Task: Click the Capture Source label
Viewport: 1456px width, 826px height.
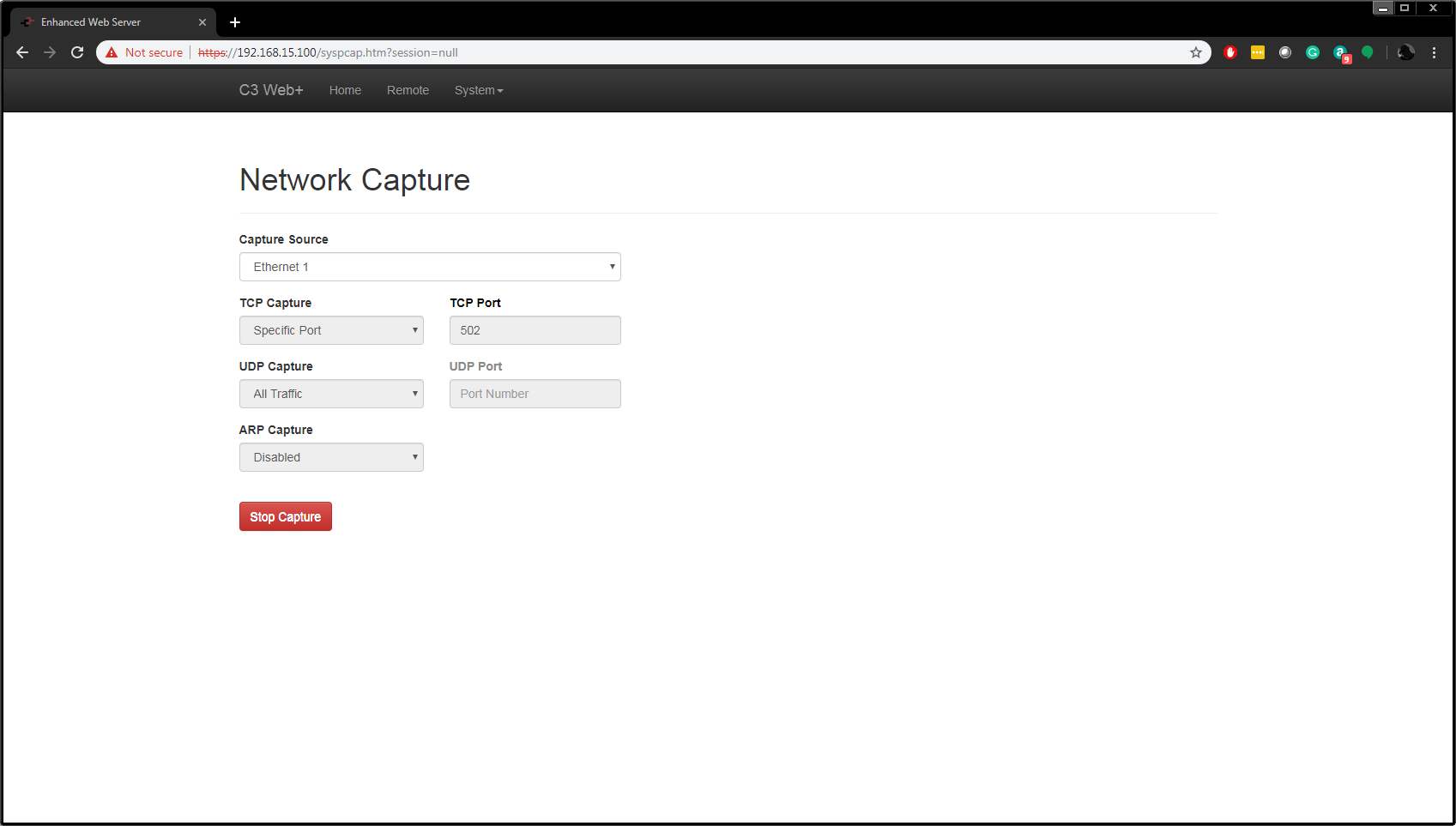Action: coord(283,239)
